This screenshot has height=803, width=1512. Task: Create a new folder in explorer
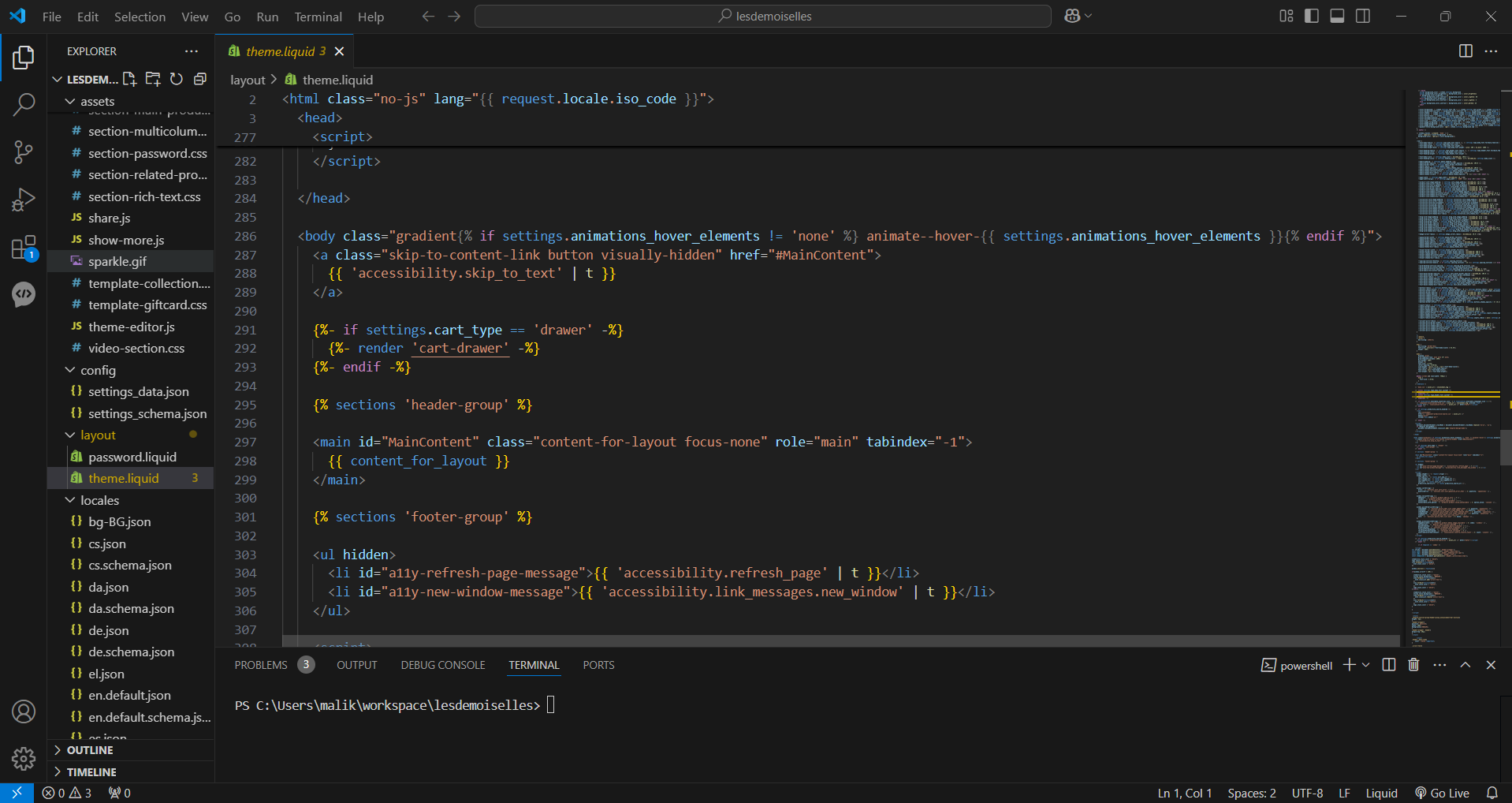(x=153, y=79)
